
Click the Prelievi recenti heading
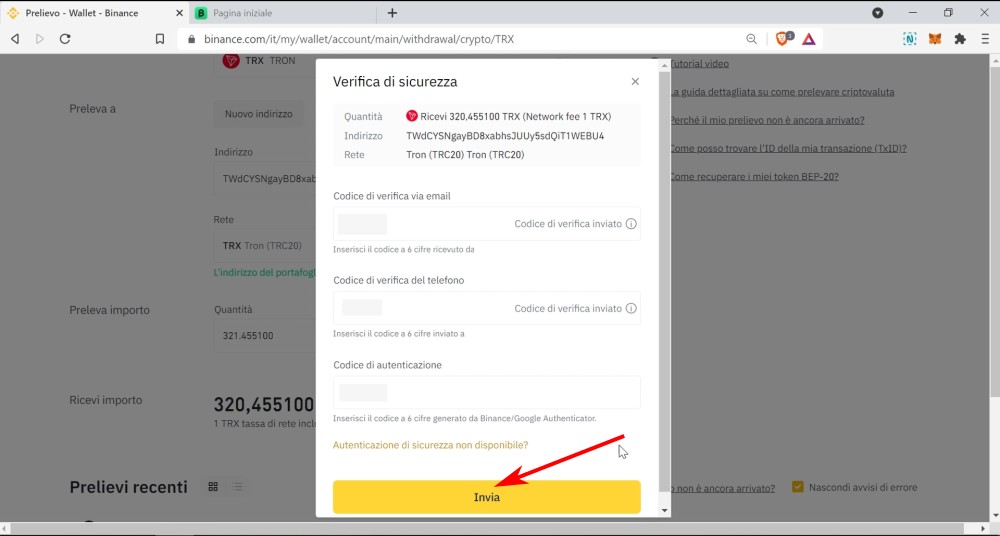[129, 487]
